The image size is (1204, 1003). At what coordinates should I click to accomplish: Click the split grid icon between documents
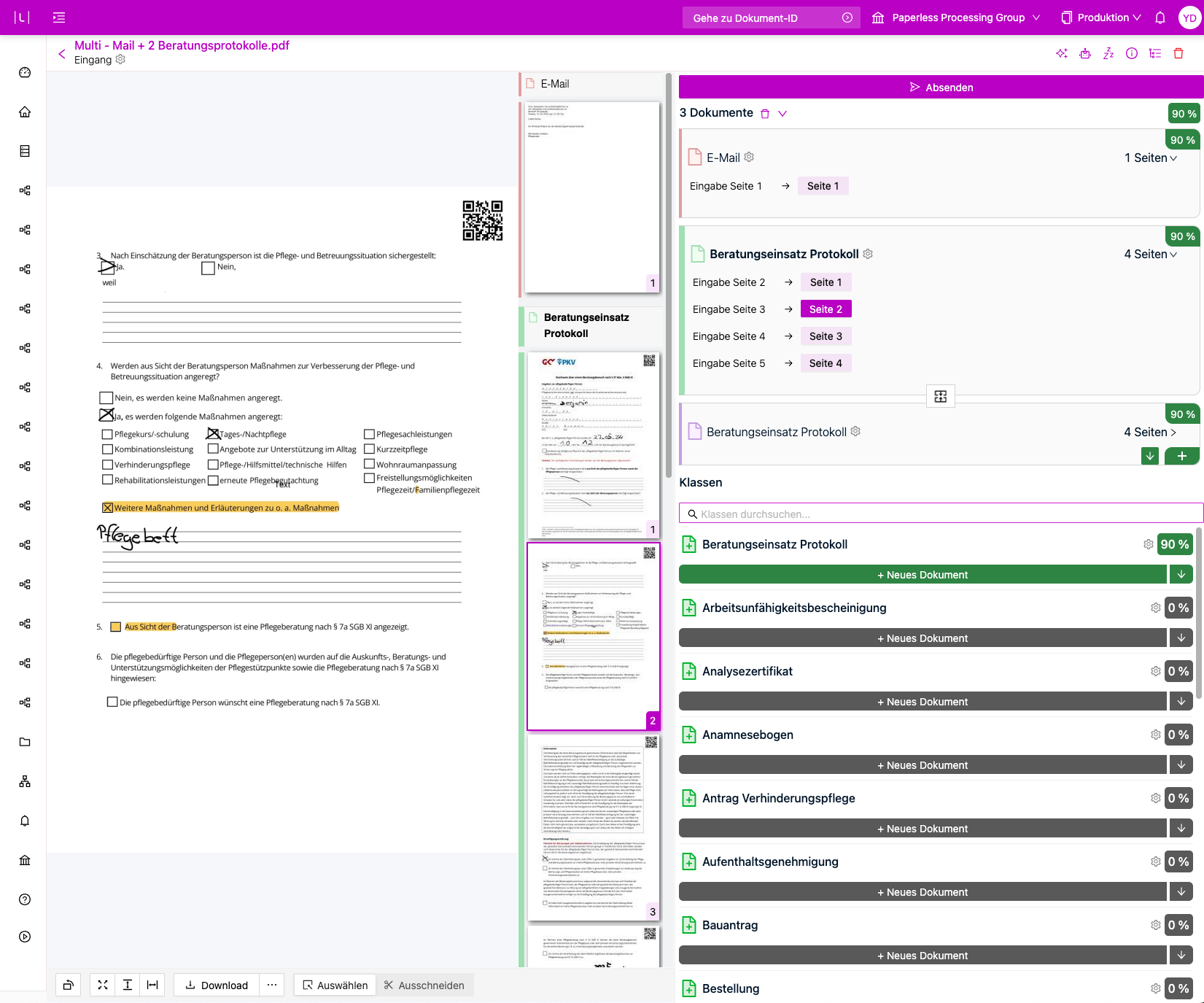[x=941, y=396]
